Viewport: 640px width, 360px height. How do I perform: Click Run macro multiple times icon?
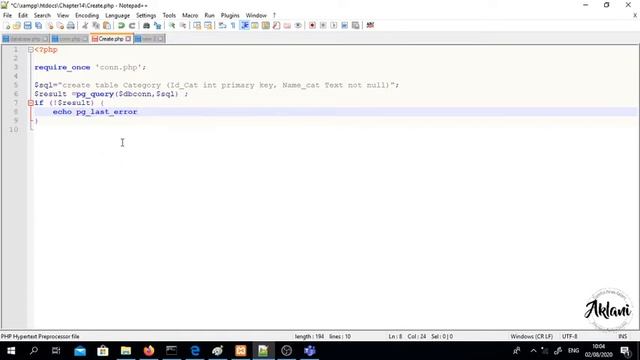(x=344, y=26)
